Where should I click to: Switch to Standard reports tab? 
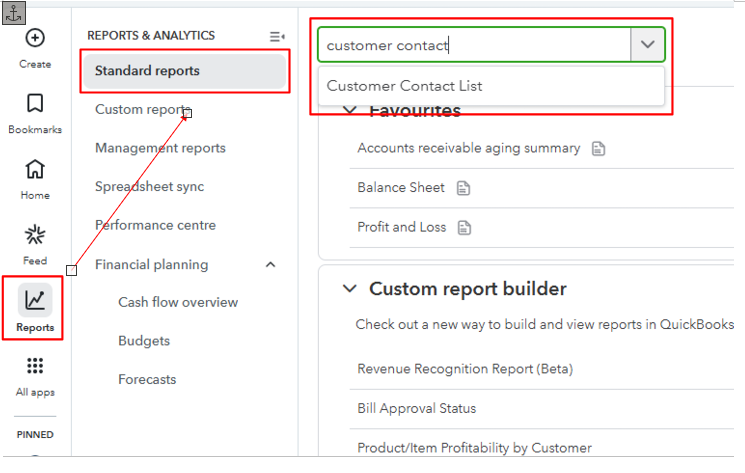tap(147, 71)
